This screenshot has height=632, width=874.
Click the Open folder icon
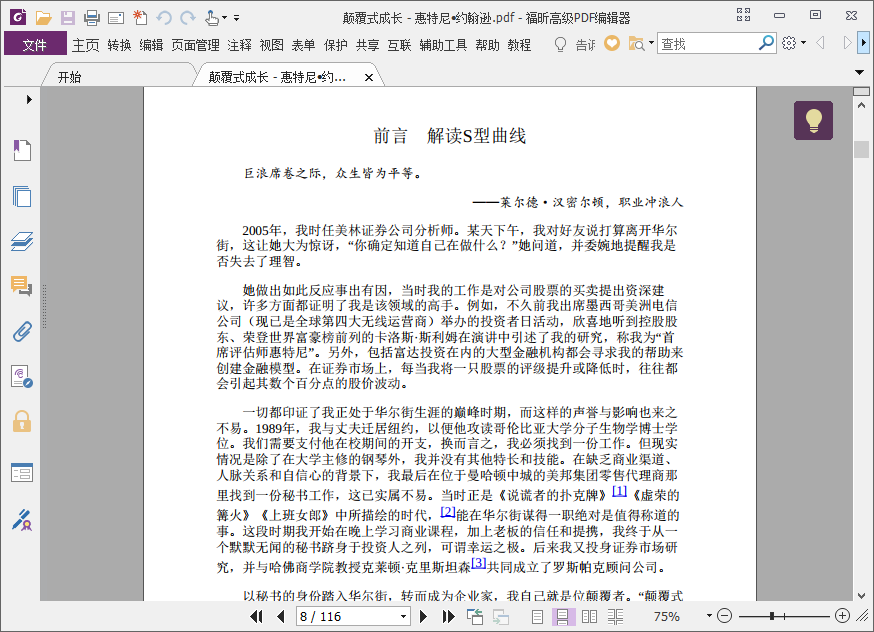[43, 18]
